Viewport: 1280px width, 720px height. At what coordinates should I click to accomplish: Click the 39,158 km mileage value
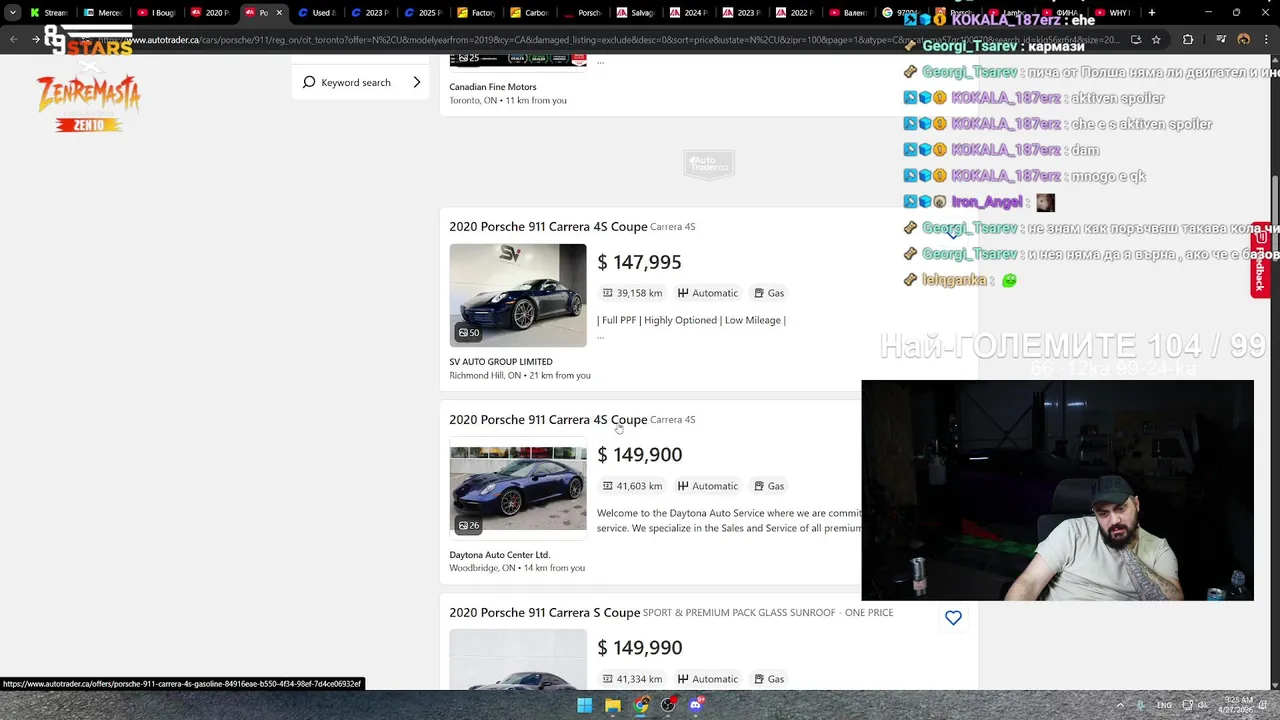point(639,293)
